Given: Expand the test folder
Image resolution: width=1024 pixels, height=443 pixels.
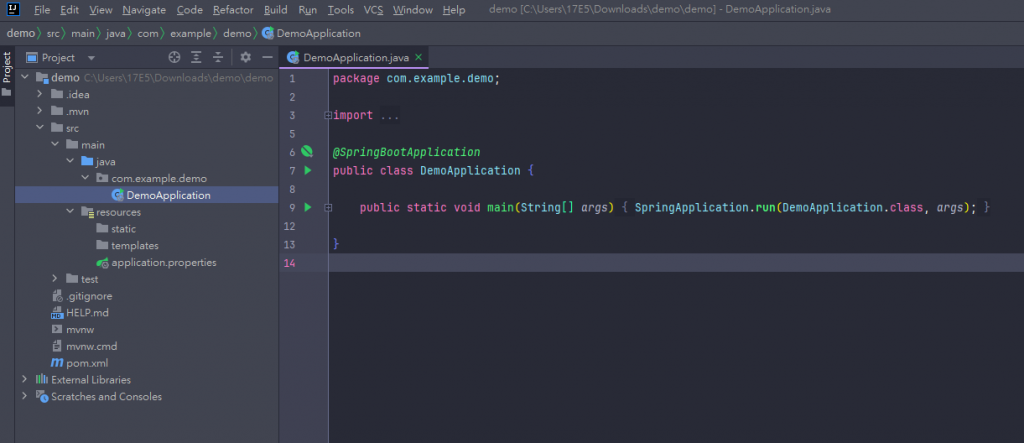Looking at the screenshot, I should click(55, 279).
